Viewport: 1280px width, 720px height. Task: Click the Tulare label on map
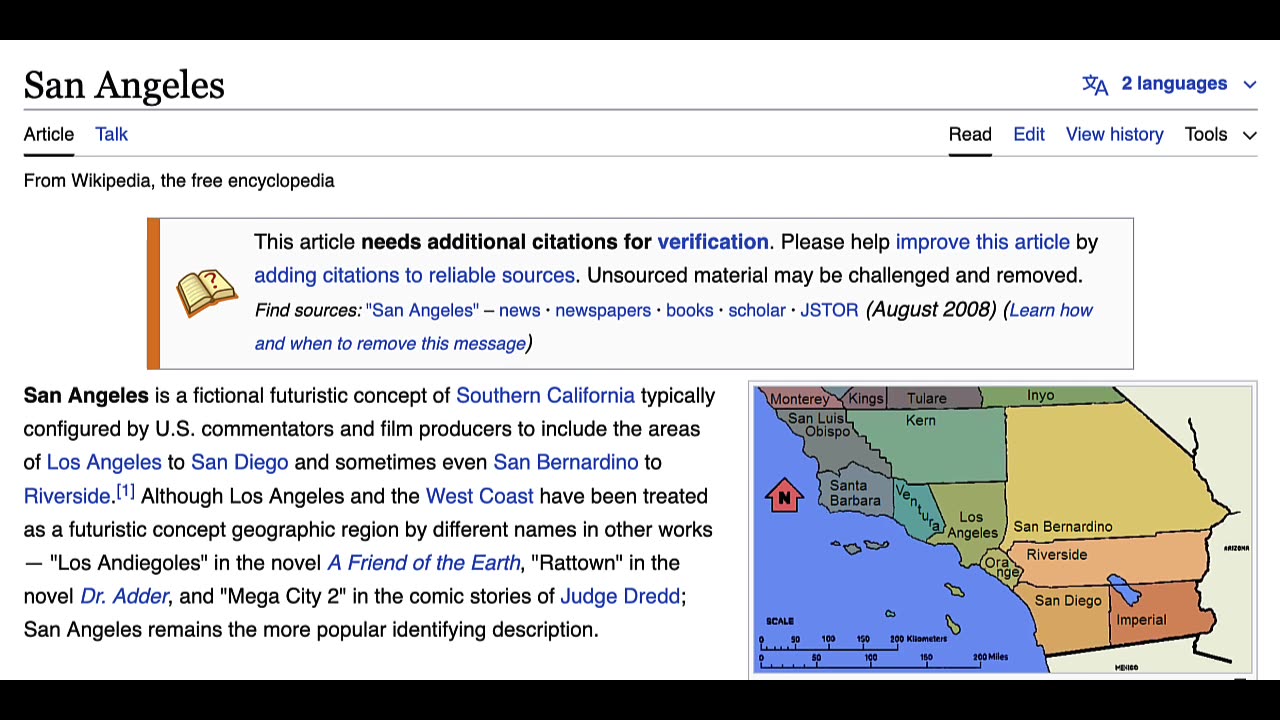click(x=926, y=398)
